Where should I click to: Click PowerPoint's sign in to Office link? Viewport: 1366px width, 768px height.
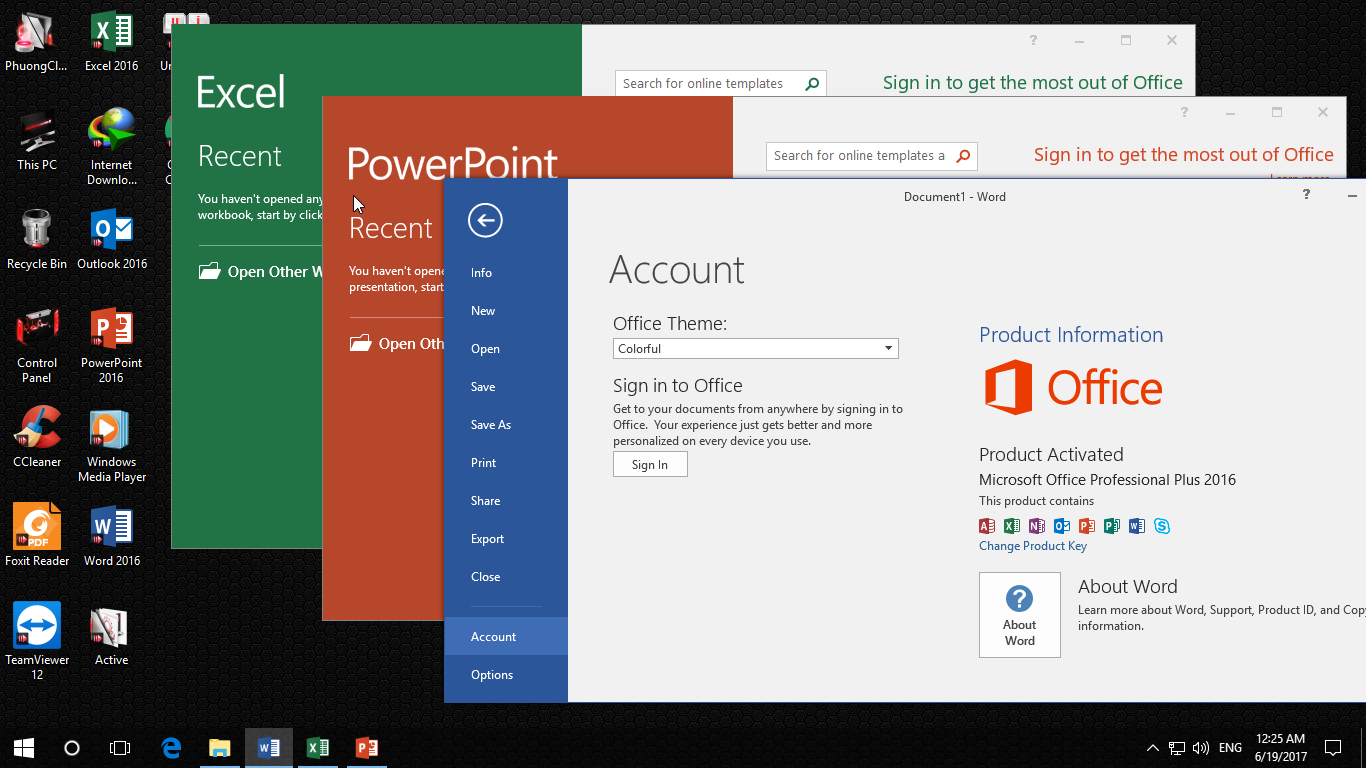1184,155
